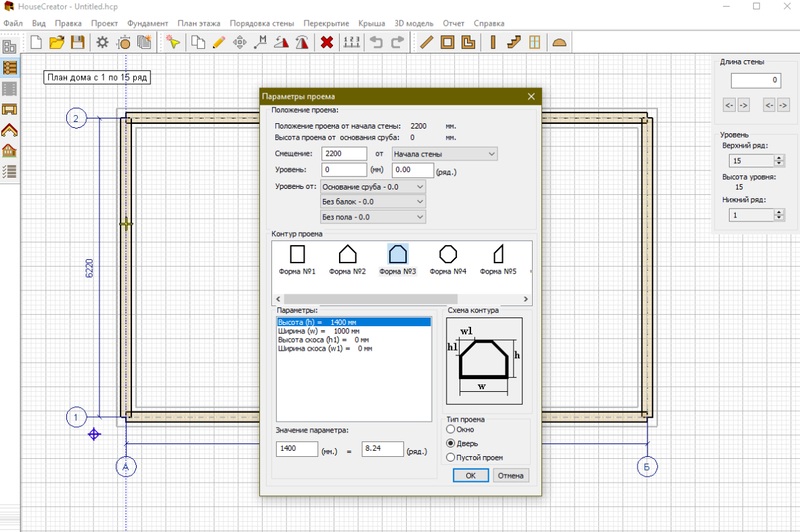Select the arch semicircle tool
The width and height of the screenshot is (800, 532).
[560, 42]
